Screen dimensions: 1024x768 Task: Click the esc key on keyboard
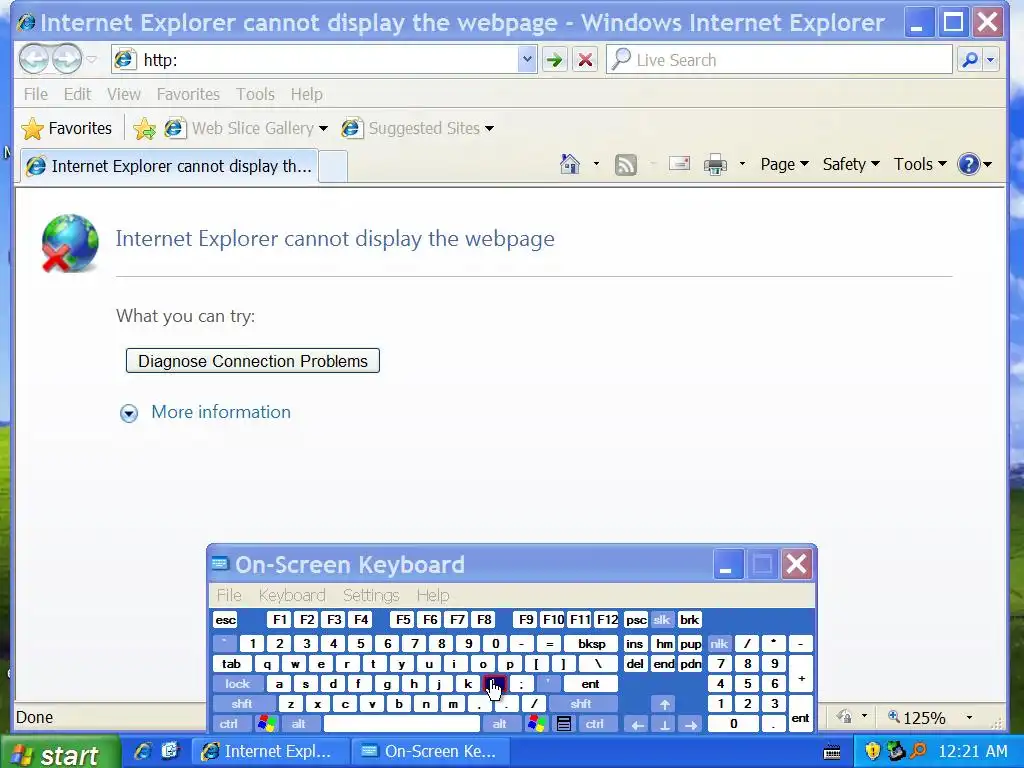tap(225, 620)
